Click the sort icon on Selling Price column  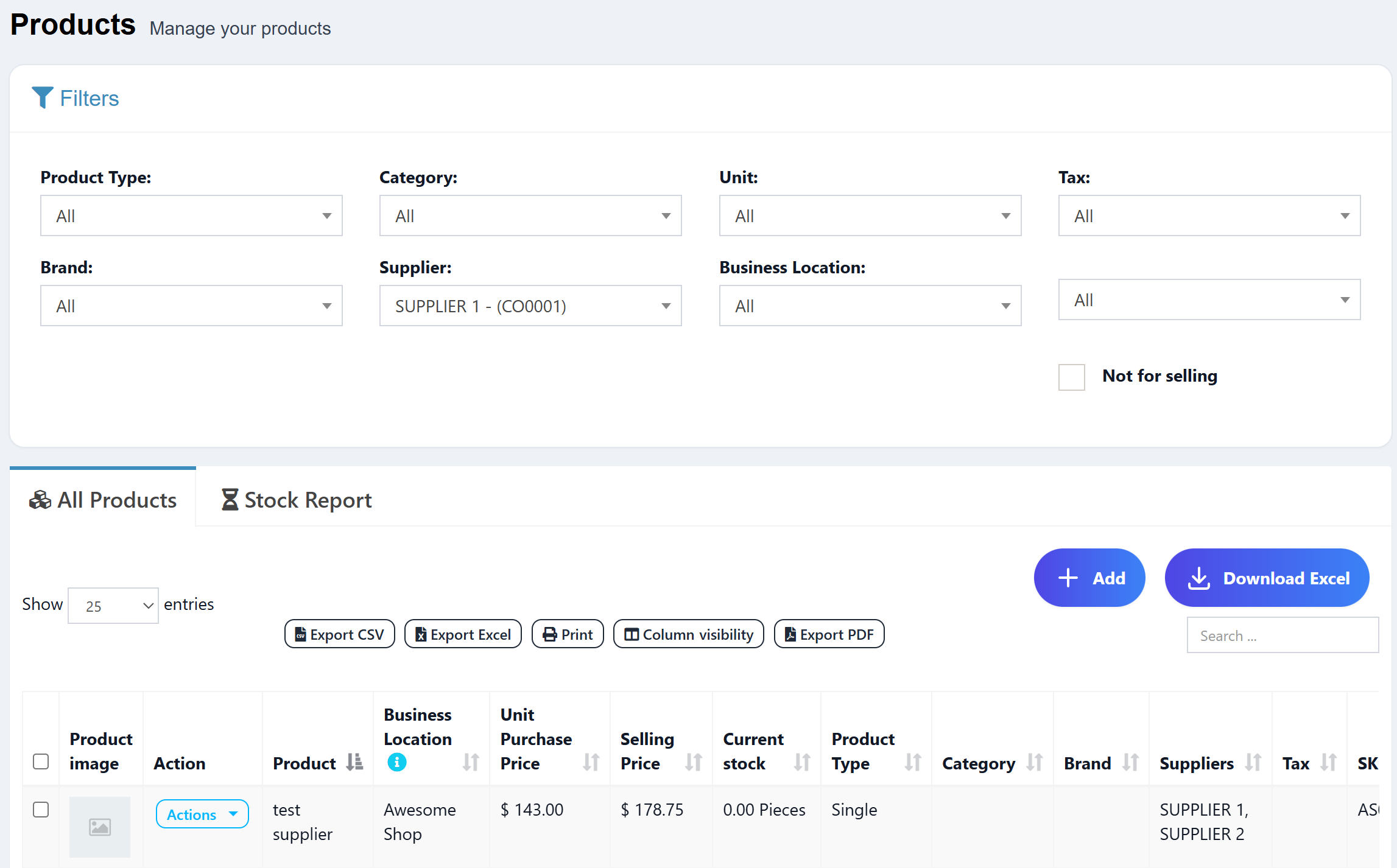click(x=694, y=763)
